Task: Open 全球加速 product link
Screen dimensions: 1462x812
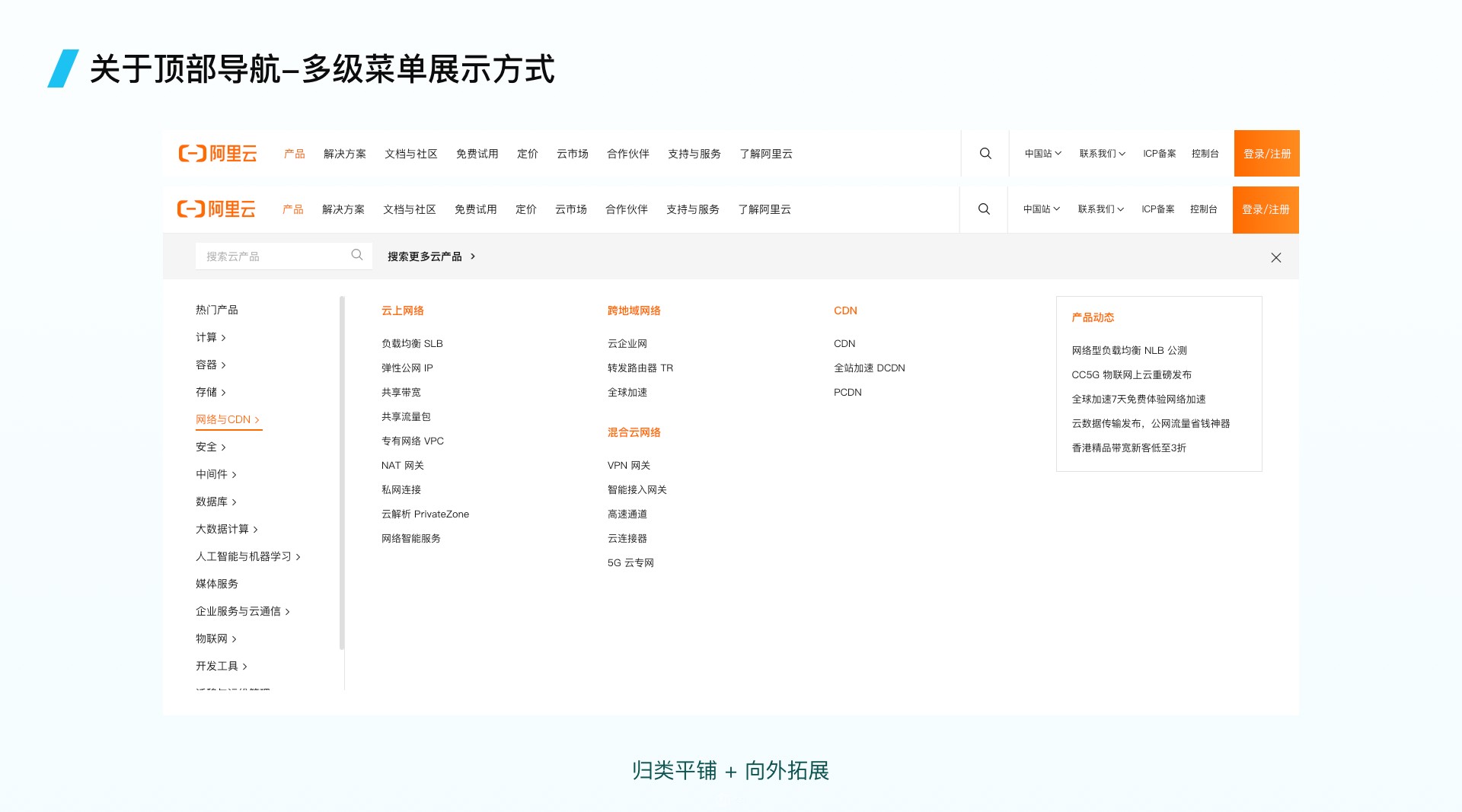Action: pos(627,392)
